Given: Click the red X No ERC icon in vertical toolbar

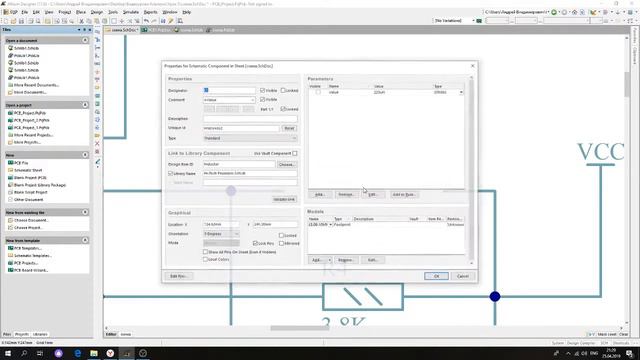Looking at the screenshot, I should click(x=97, y=143).
